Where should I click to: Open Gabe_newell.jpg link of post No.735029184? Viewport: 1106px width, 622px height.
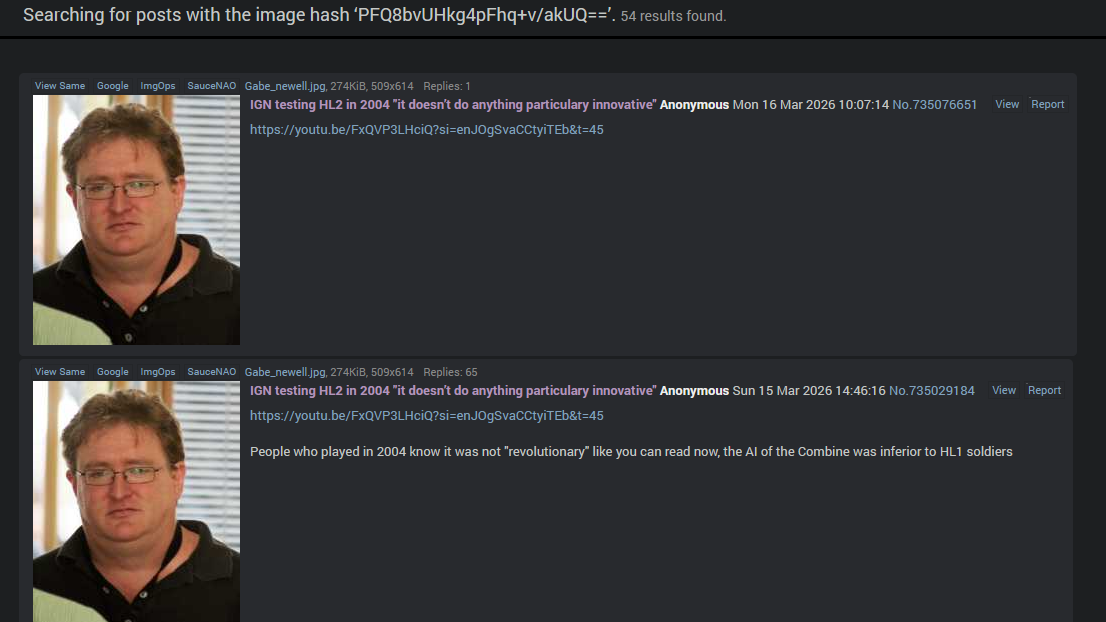point(285,372)
